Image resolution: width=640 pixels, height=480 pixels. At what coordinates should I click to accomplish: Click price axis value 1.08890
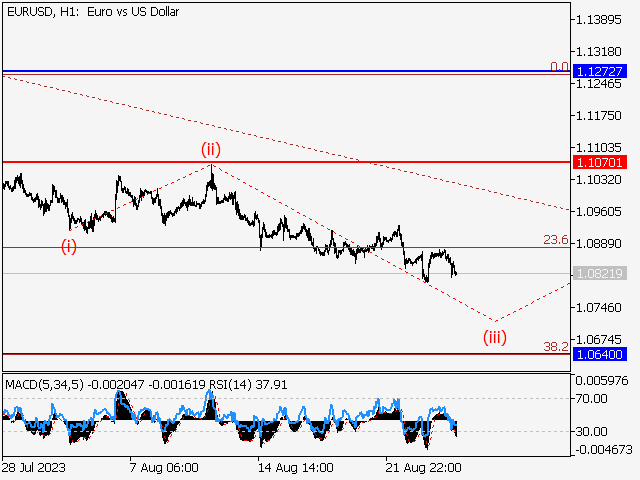click(x=598, y=244)
